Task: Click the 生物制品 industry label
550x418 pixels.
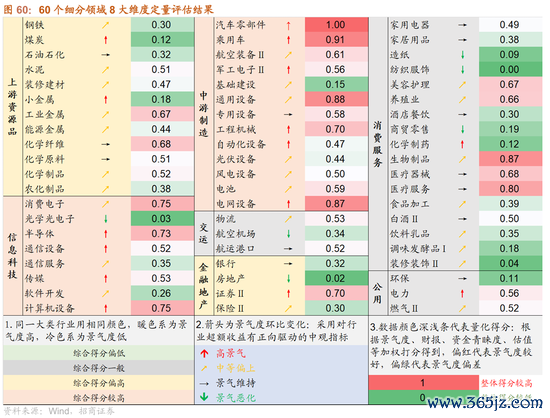Action: [410, 160]
